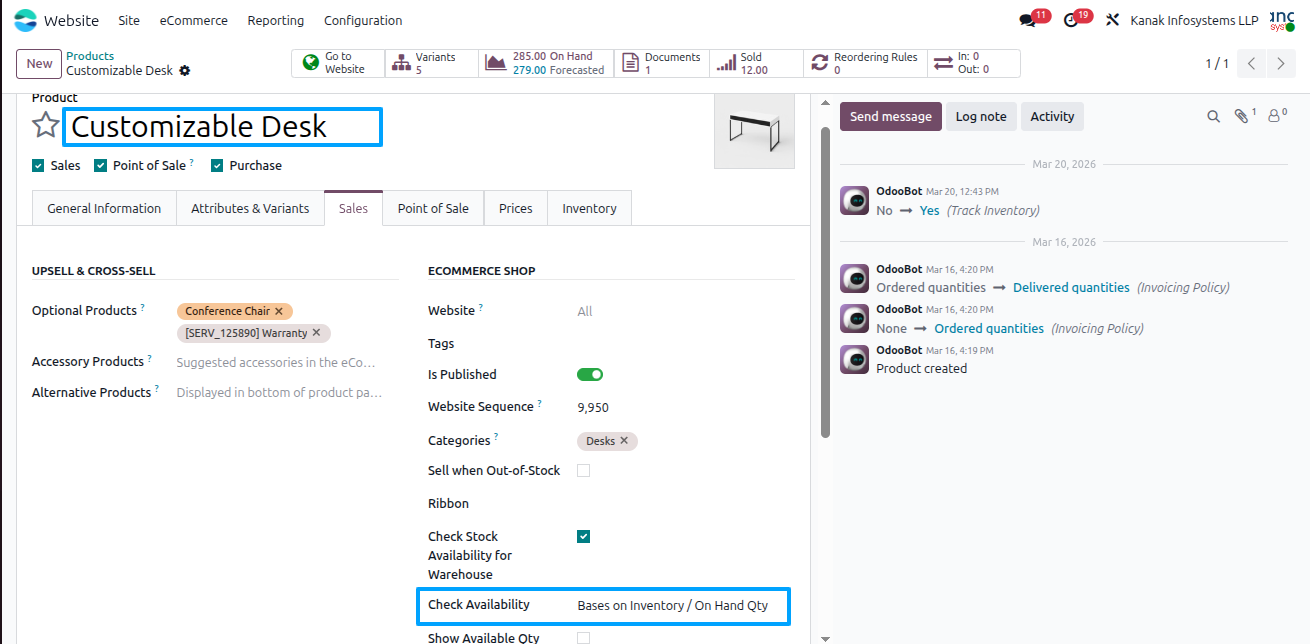
Task: Open Go to Website smart button
Action: coord(338,64)
